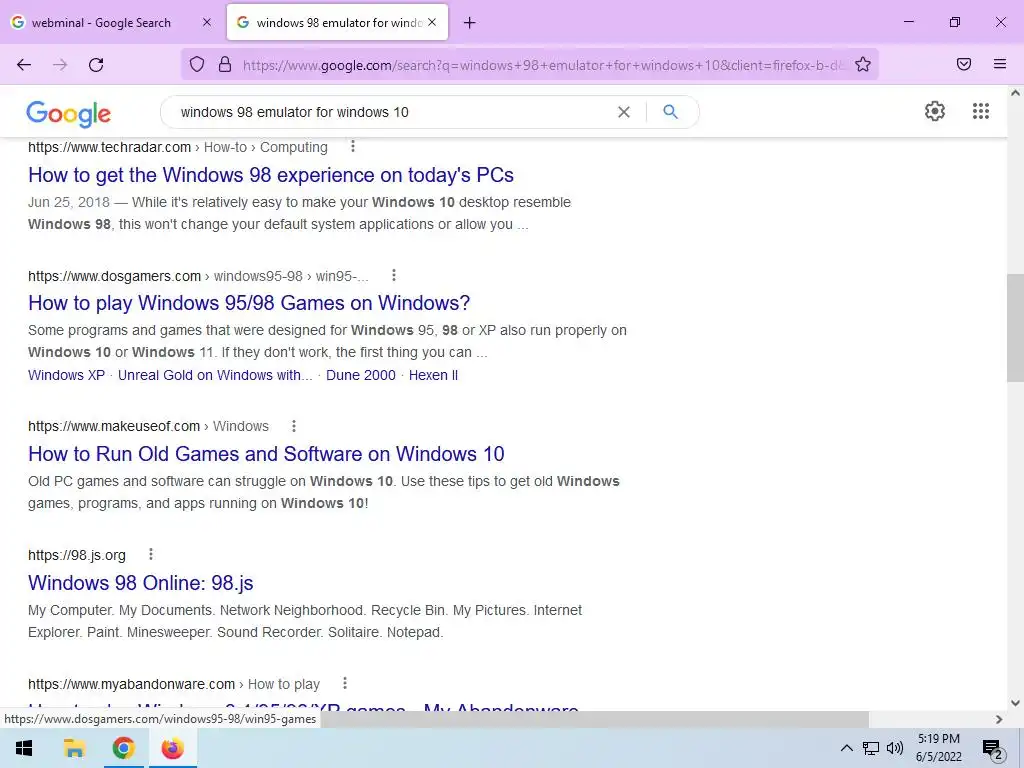Viewport: 1024px width, 768px height.
Task: Open 'How to Run Old Games and Software' result
Action: pyautogui.click(x=266, y=454)
